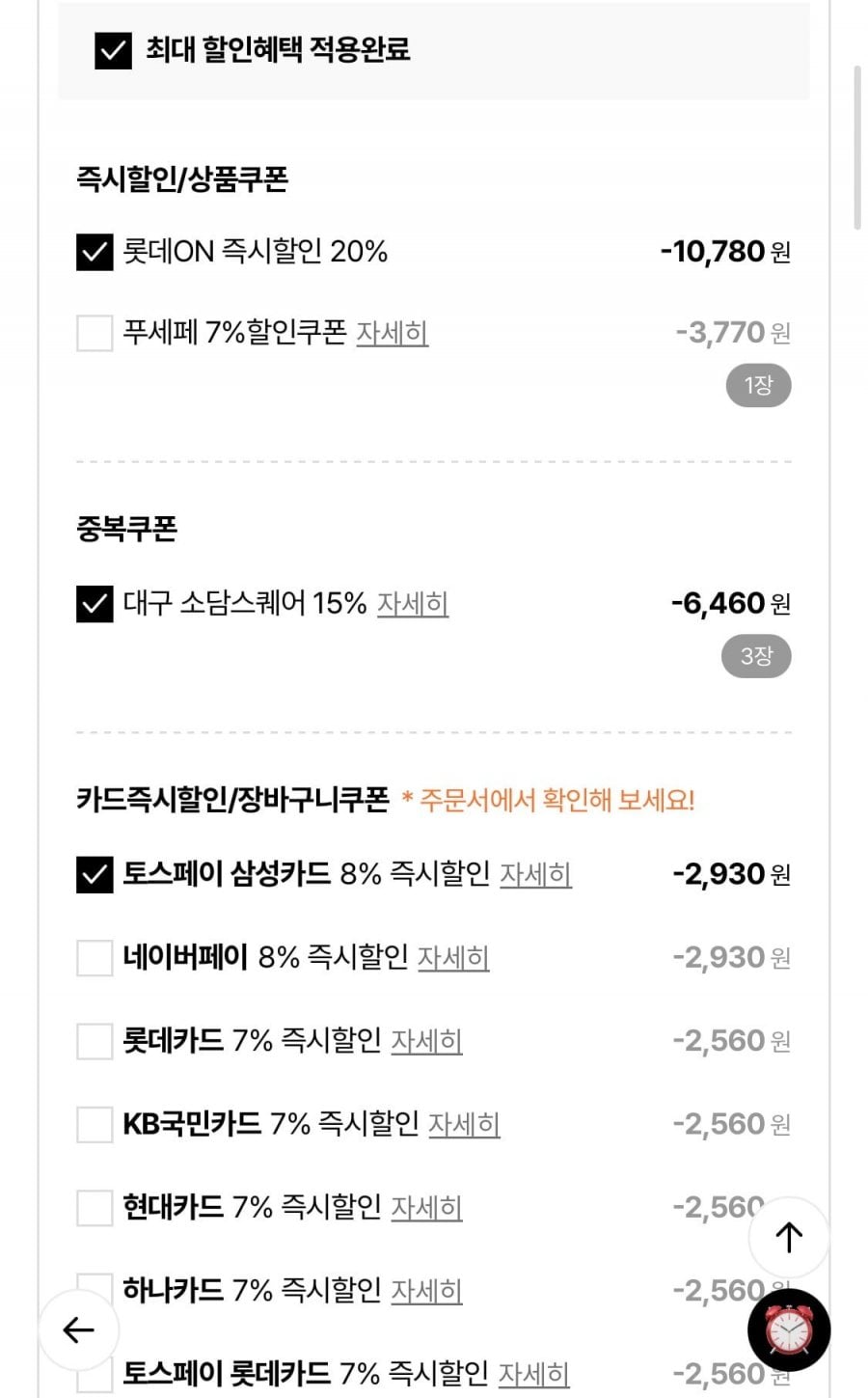Uncheck 롯데ON 즉시할인 20% checkbox

click(95, 252)
